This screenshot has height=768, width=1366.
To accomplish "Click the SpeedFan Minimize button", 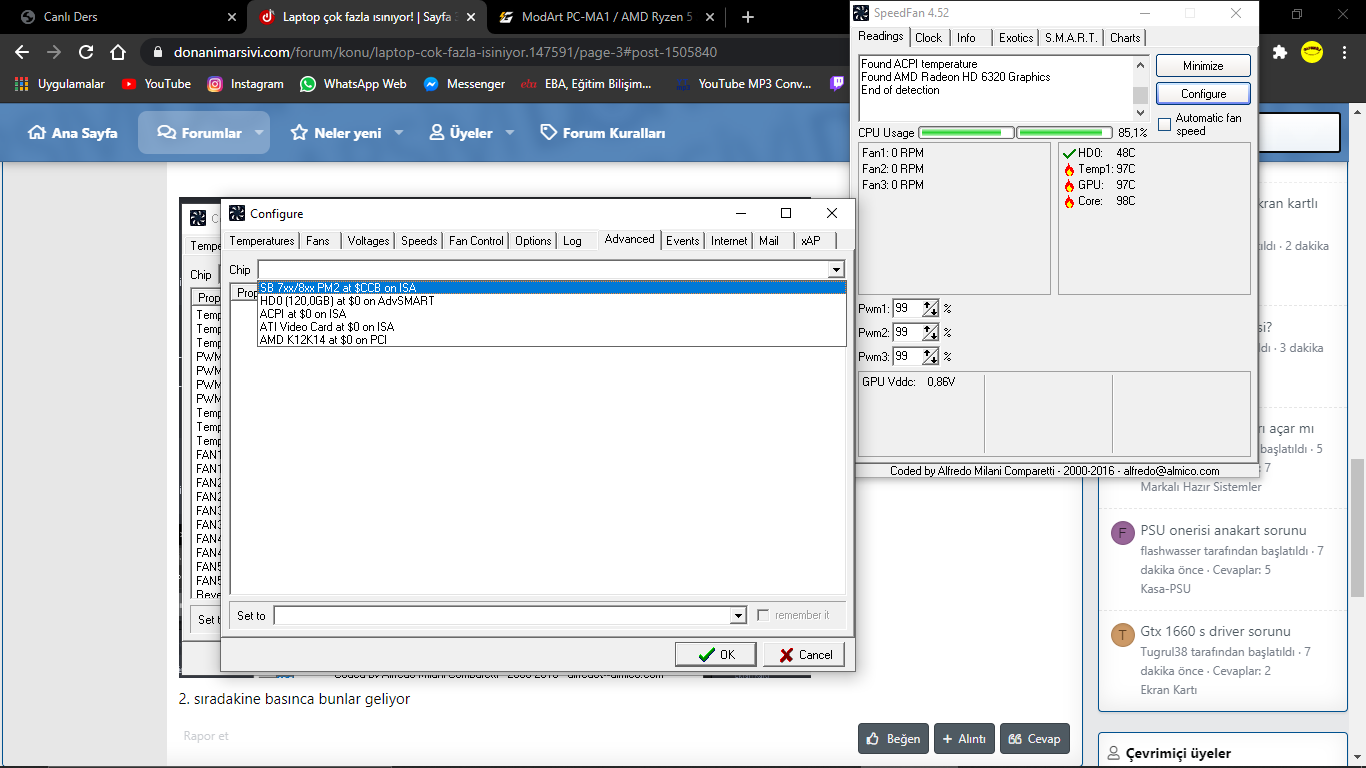I will [x=1203, y=66].
